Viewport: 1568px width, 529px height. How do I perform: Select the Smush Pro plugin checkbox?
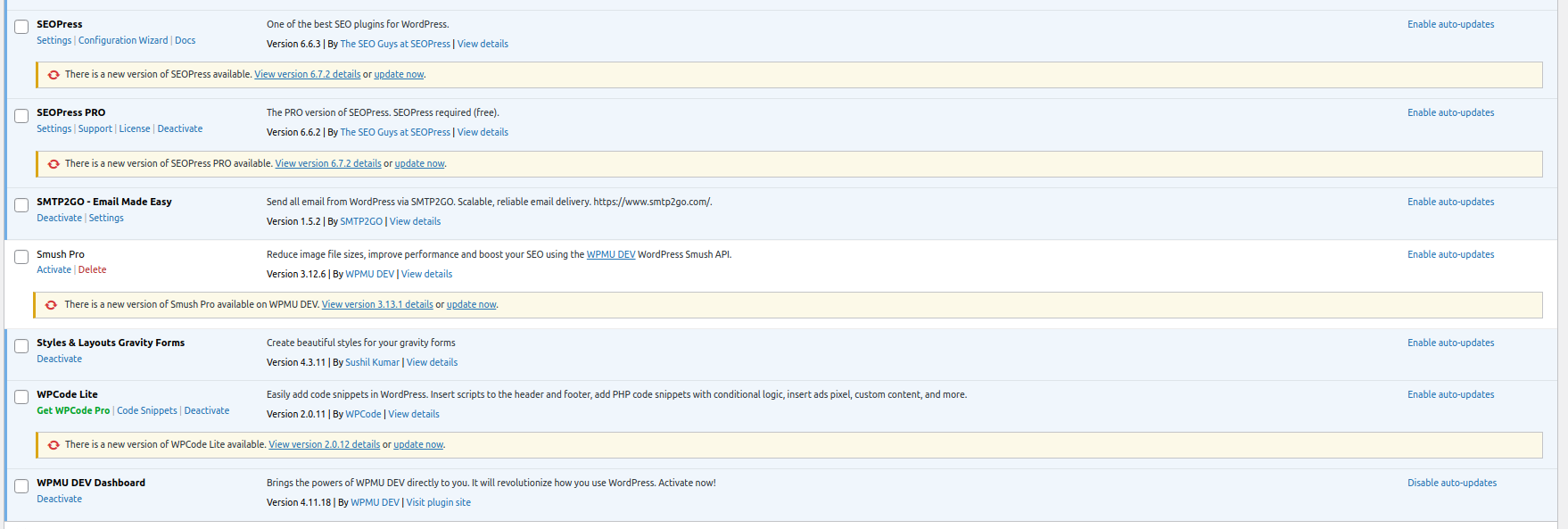point(21,257)
